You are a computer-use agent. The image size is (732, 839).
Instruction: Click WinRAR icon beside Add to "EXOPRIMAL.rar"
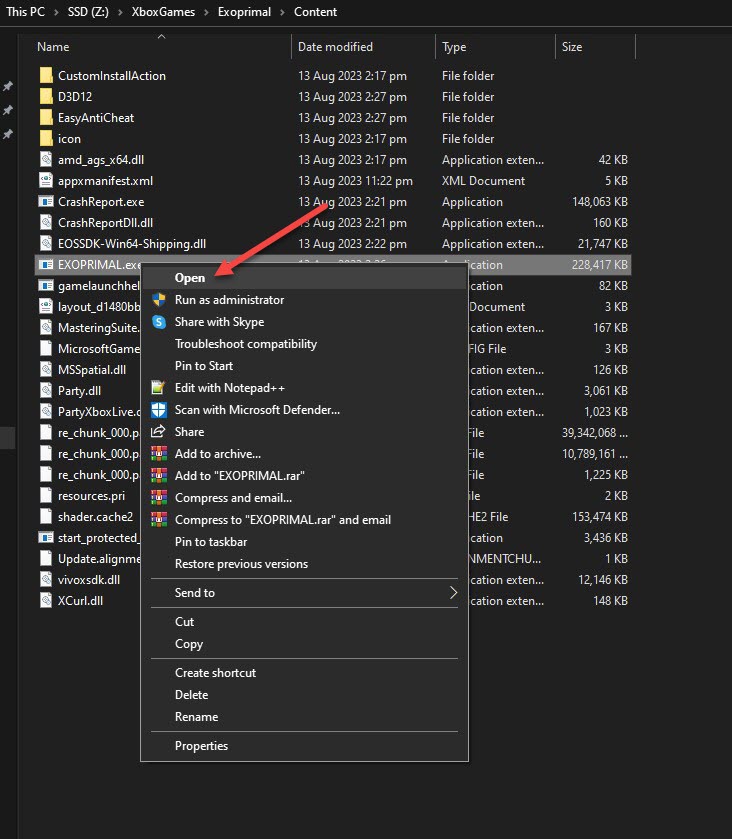coord(159,475)
